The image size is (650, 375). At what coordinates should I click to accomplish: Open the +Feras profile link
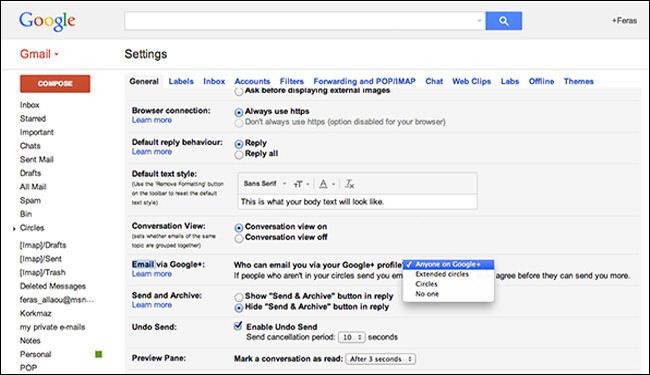(624, 20)
